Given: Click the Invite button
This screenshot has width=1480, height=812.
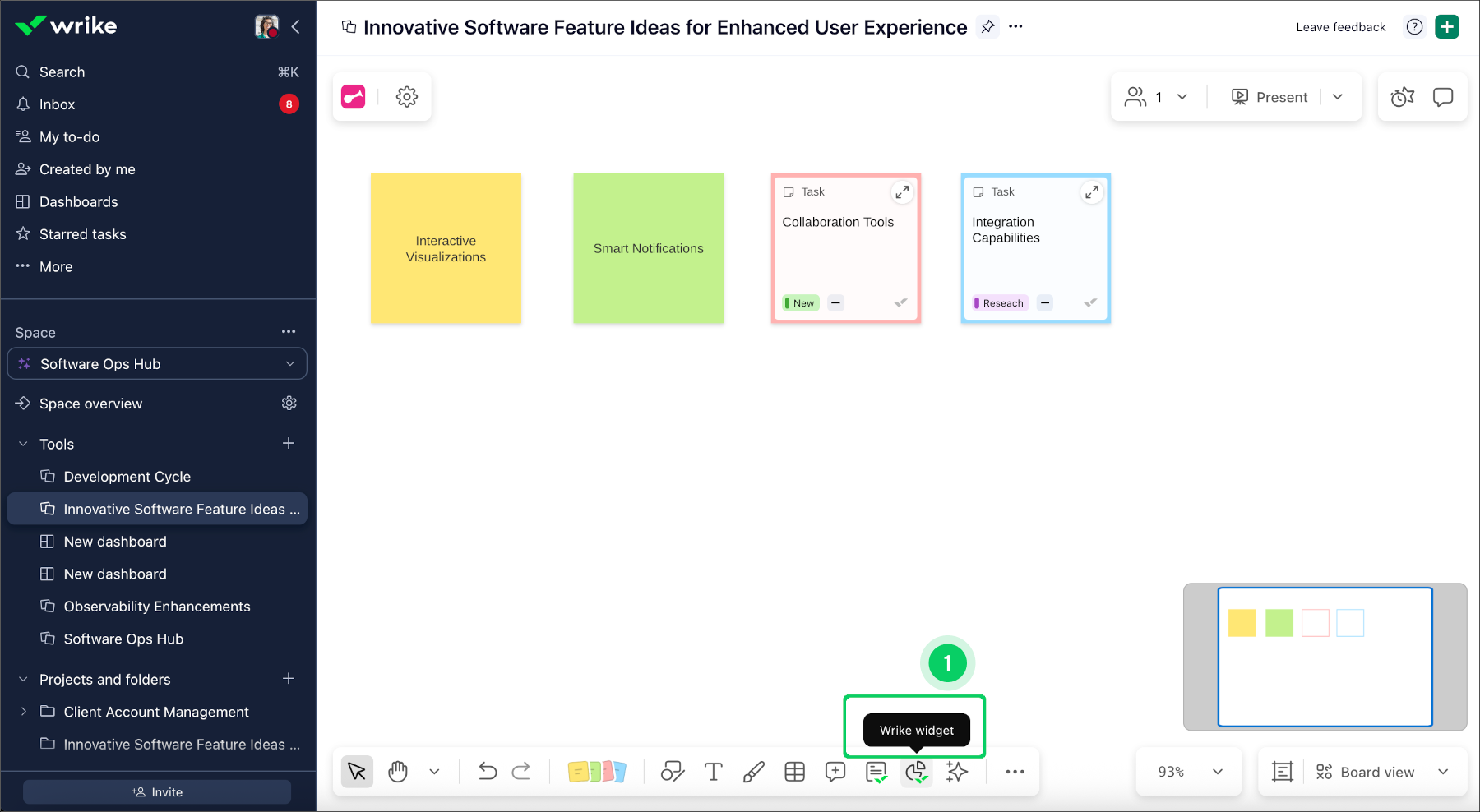Looking at the screenshot, I should [x=157, y=792].
